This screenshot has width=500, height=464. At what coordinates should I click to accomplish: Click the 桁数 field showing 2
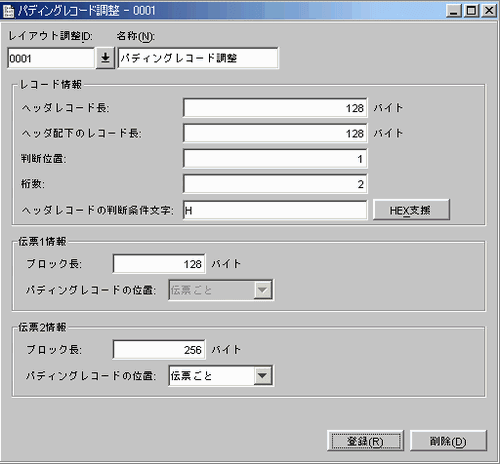275,184
